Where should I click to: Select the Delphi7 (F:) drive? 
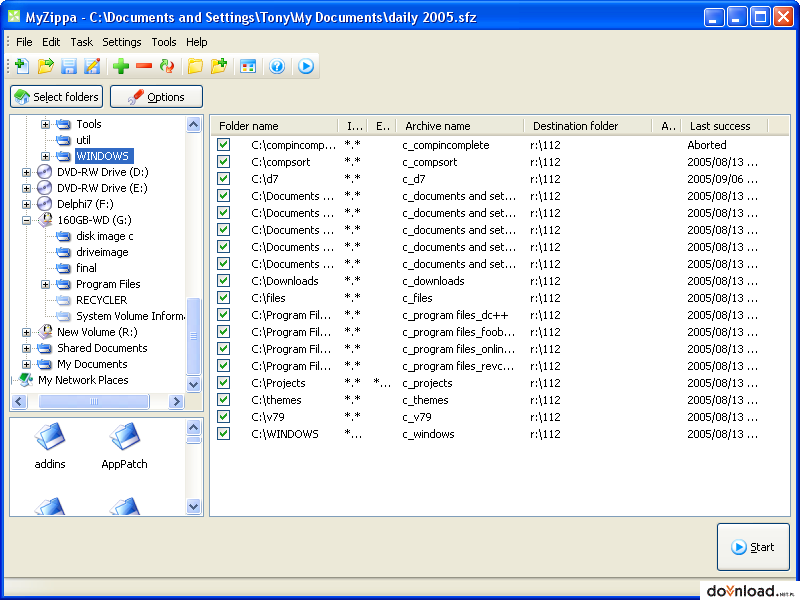(85, 204)
